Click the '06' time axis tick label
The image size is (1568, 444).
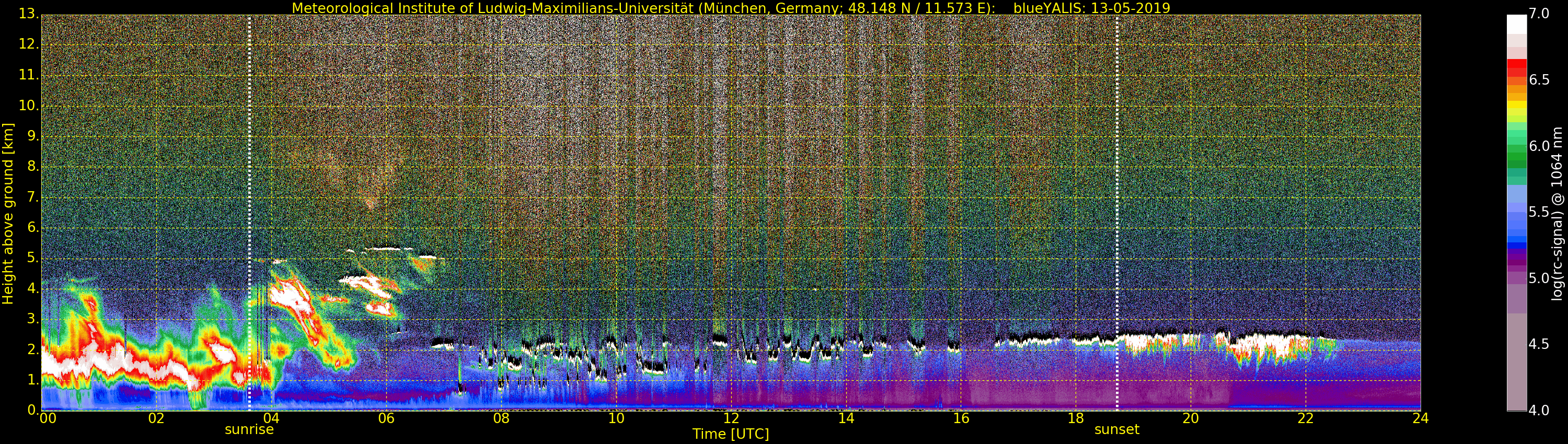(x=386, y=418)
